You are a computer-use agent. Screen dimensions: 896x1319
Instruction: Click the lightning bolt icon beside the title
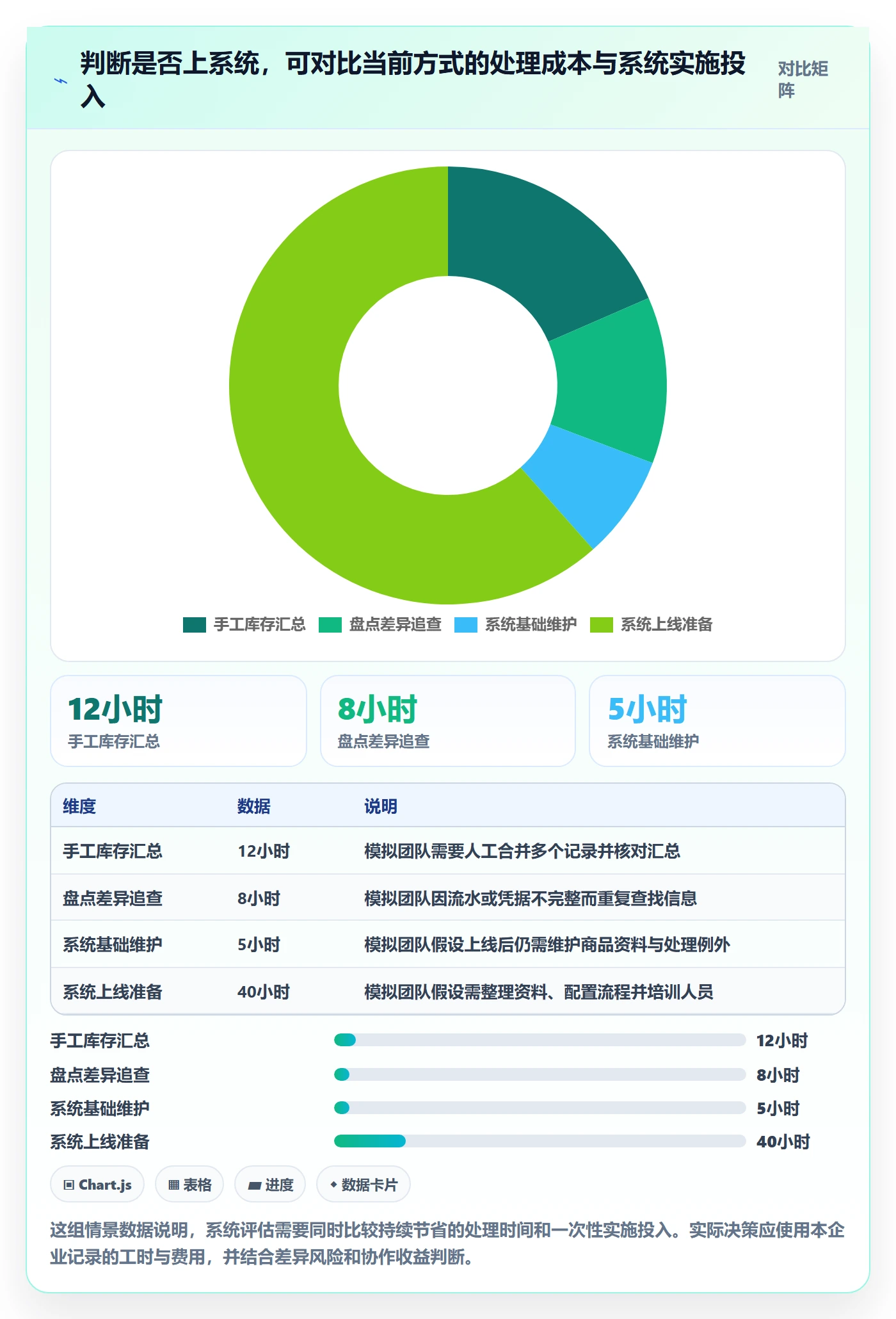60,81
